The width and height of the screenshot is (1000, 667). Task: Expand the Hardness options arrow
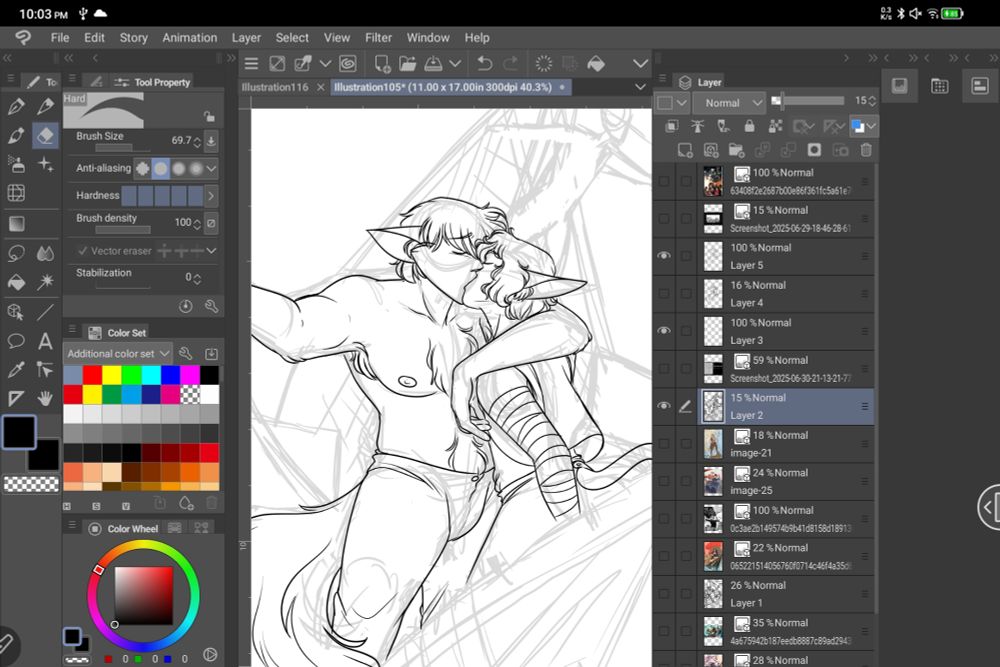point(211,195)
